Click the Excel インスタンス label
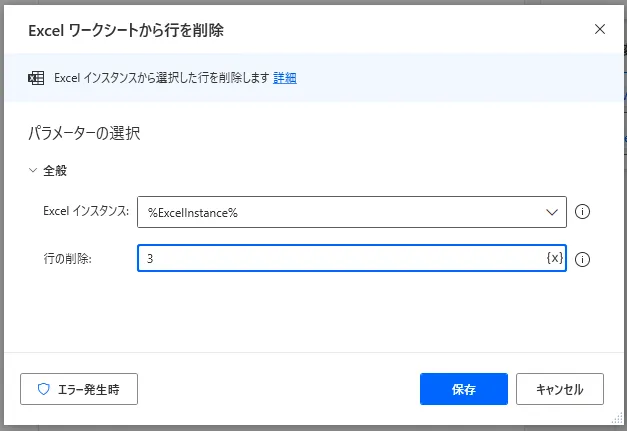 tap(87, 212)
